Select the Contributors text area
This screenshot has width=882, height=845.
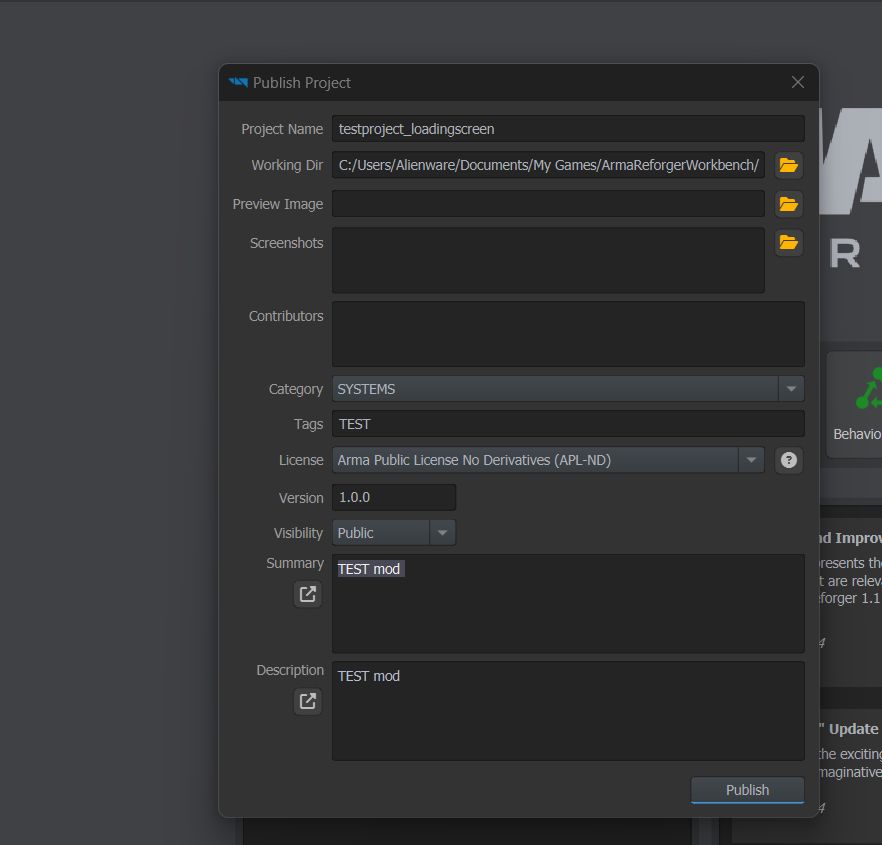click(567, 334)
